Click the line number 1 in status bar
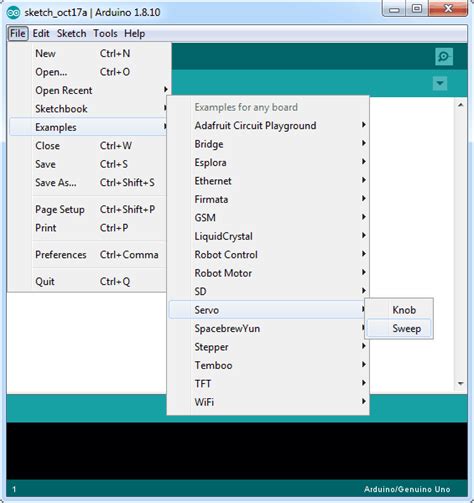474x503 pixels. coord(14,489)
